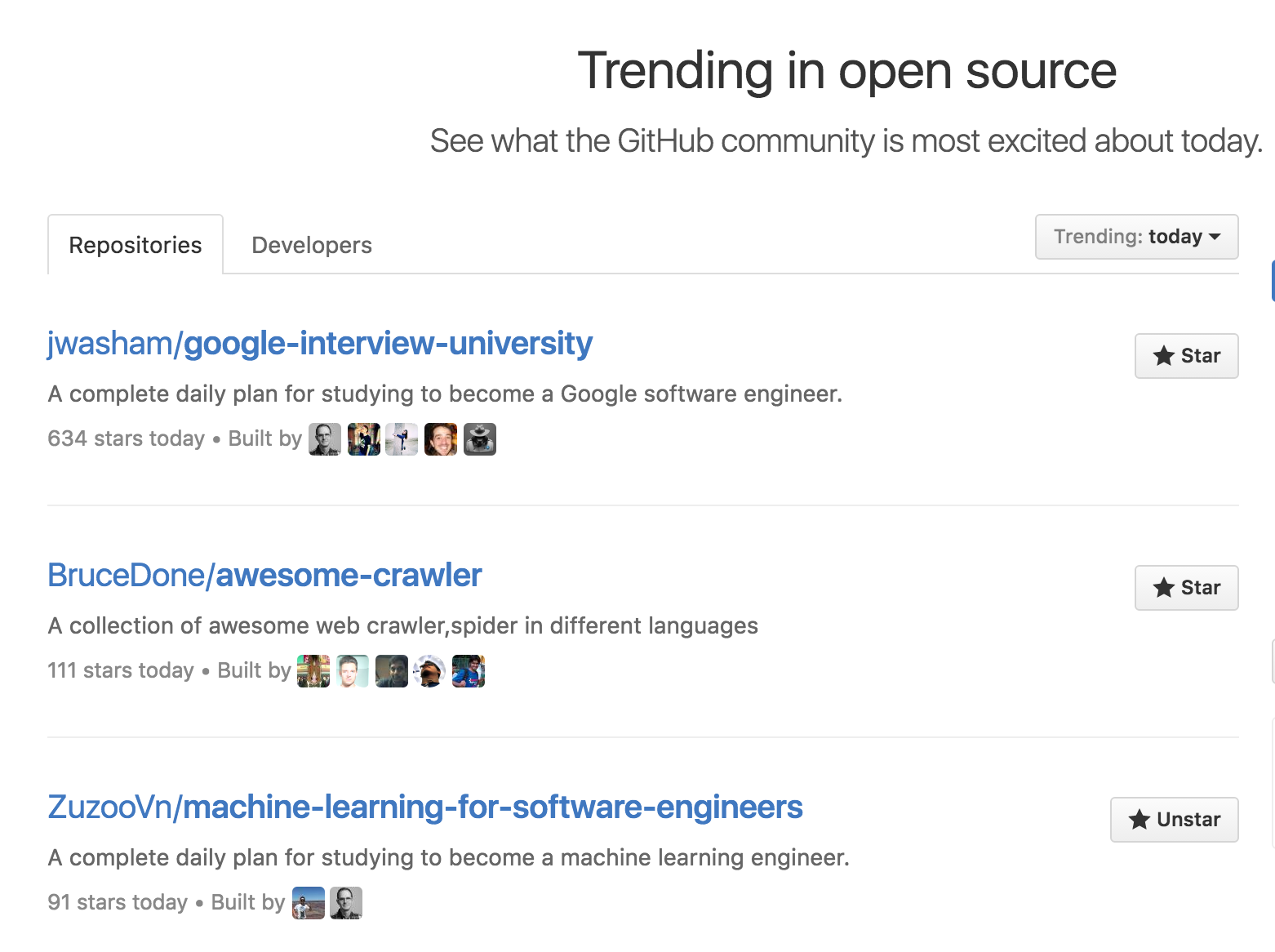Open the machine-learning-for-software-engineers repository
The height and width of the screenshot is (952, 1275).
tap(424, 807)
